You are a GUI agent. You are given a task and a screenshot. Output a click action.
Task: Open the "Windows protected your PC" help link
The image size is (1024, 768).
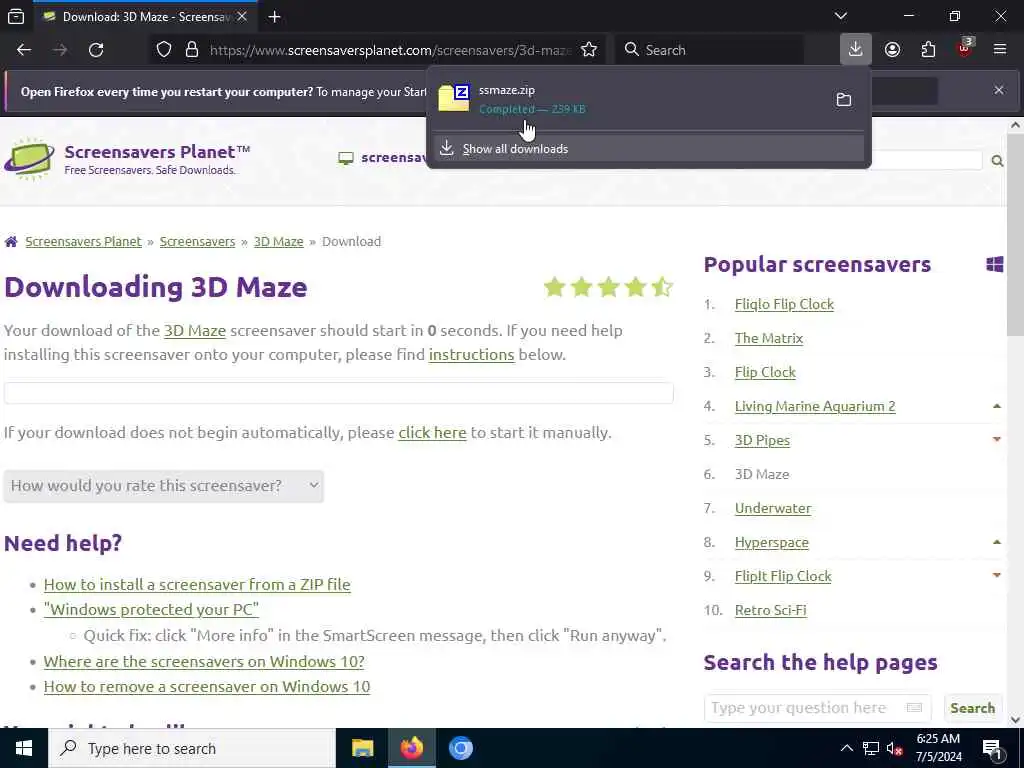coord(151,609)
